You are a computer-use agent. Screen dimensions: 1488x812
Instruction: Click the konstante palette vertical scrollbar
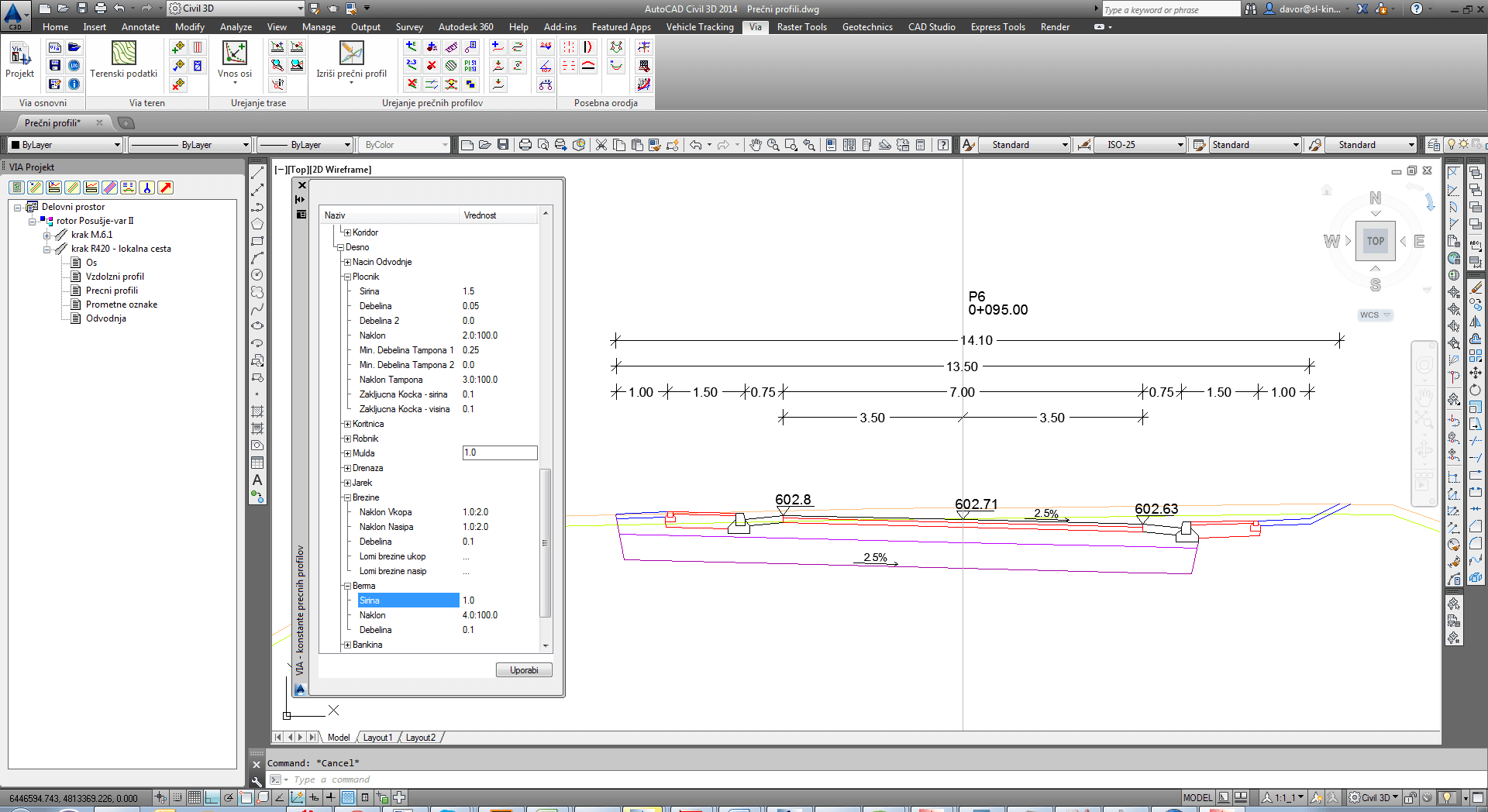(x=545, y=542)
